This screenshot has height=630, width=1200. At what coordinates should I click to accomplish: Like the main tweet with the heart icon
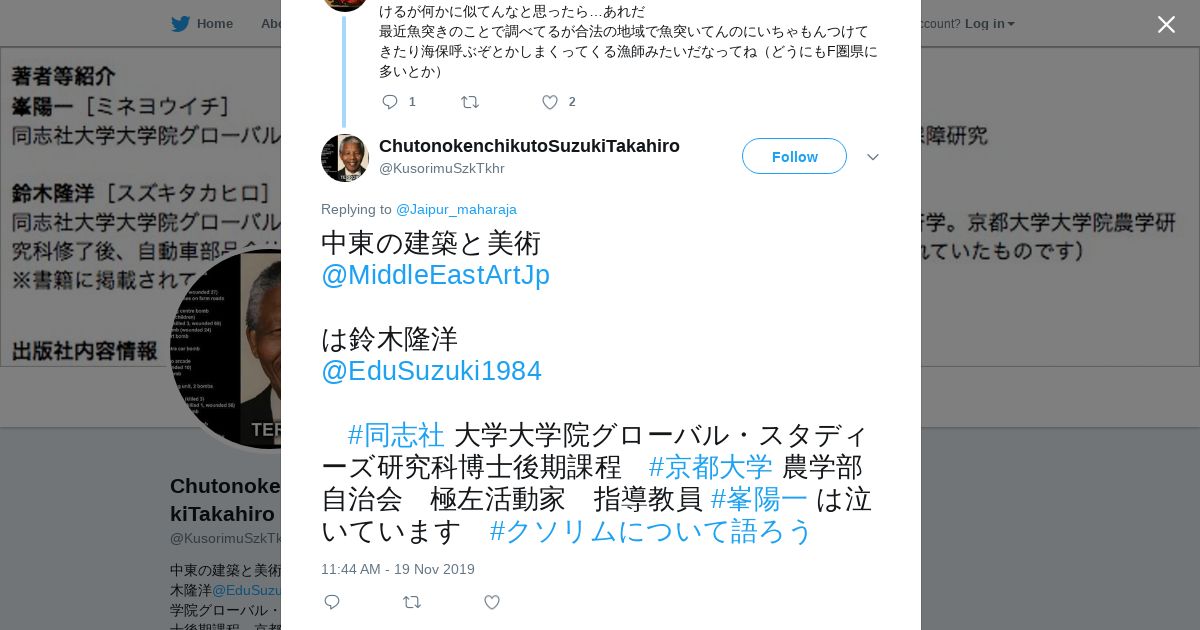pyautogui.click(x=492, y=602)
